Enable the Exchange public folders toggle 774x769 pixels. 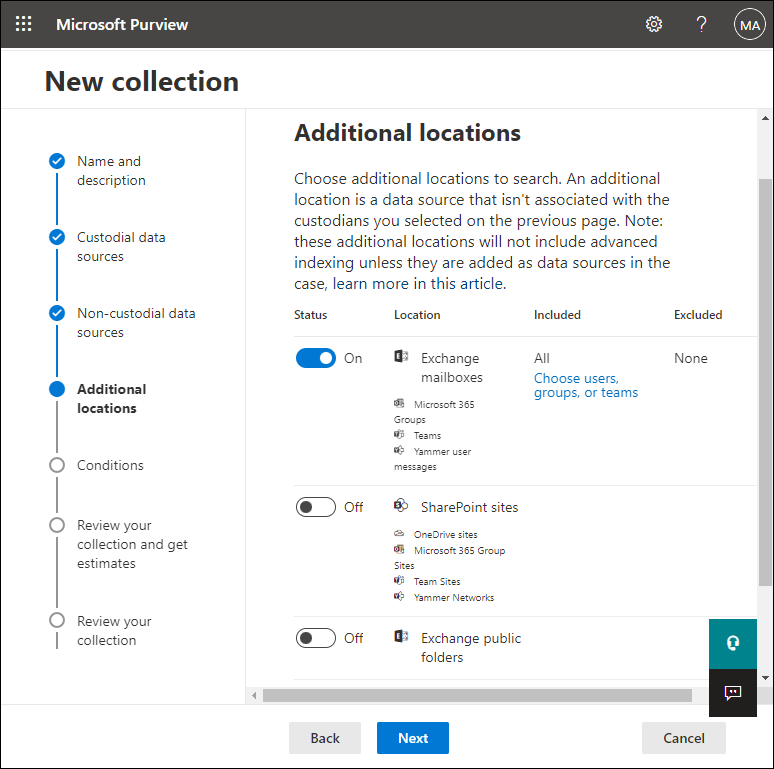point(316,638)
